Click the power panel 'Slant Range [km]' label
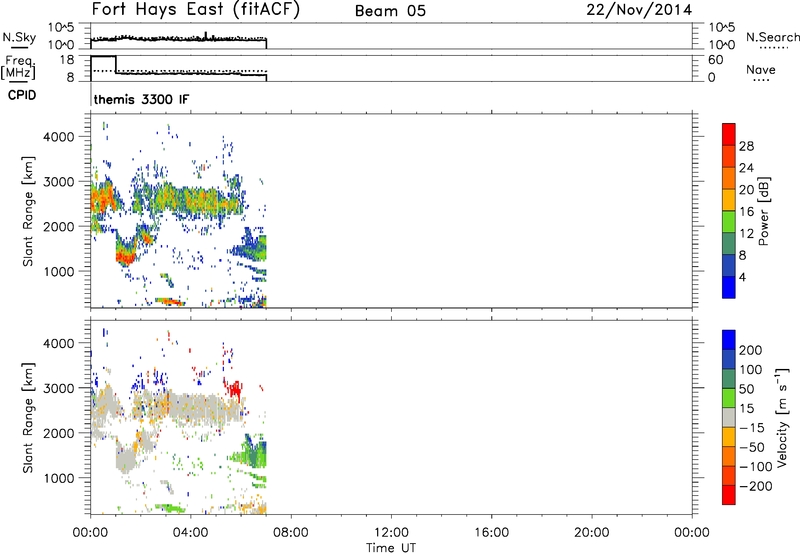This screenshot has width=800, height=554. (28, 211)
